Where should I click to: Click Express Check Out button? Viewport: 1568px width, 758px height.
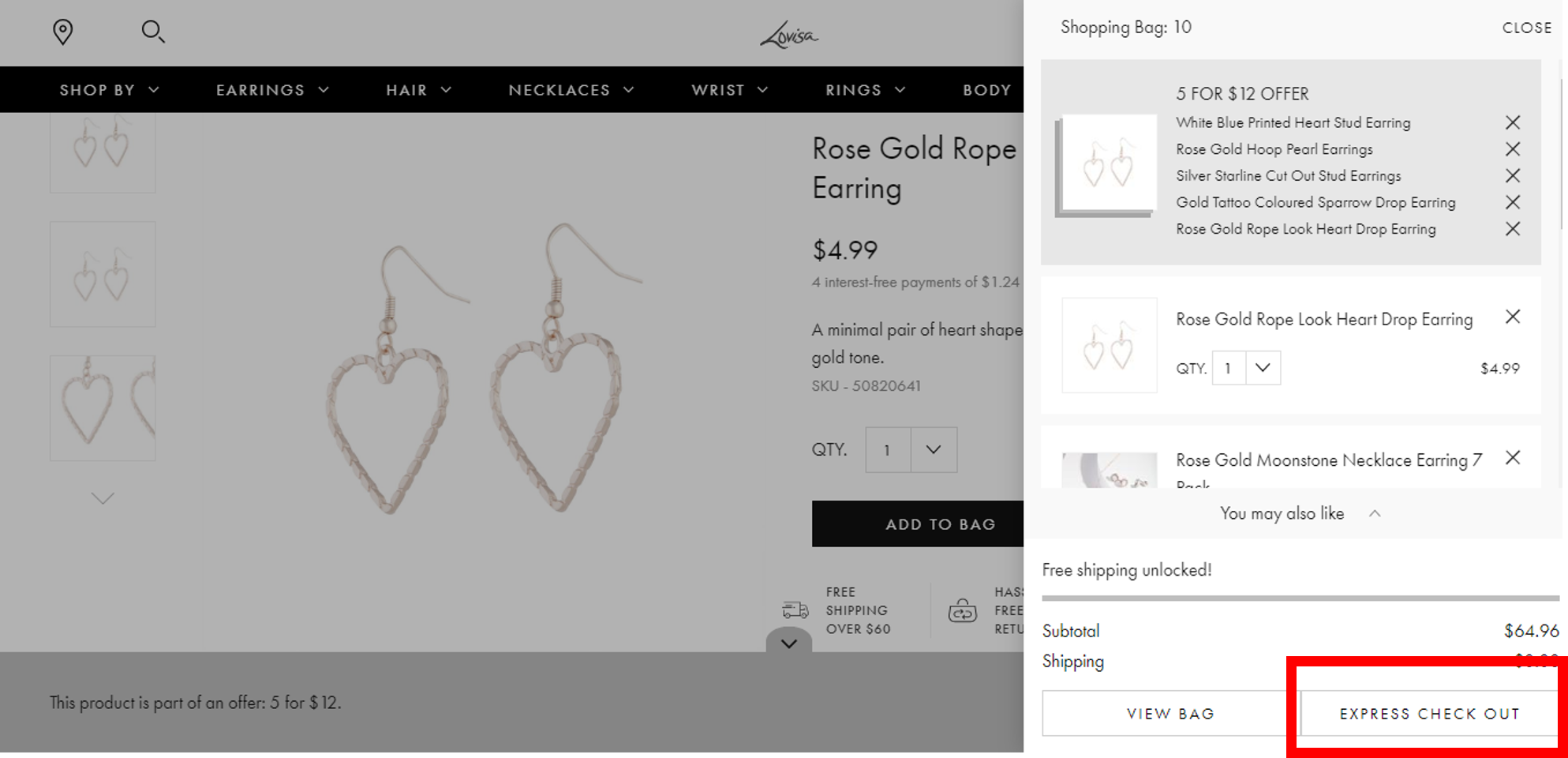[1428, 714]
